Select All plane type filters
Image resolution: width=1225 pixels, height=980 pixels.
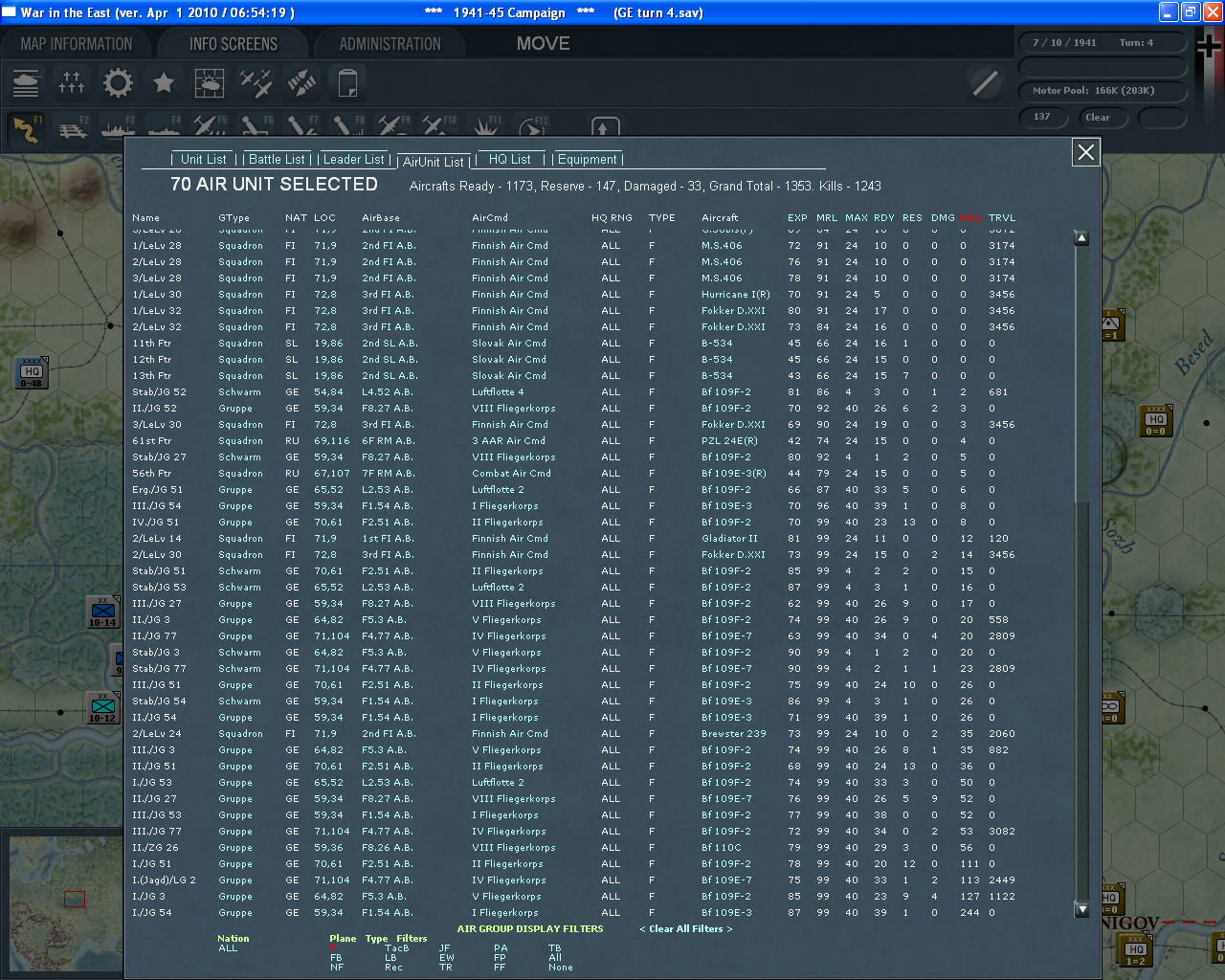[x=555, y=958]
